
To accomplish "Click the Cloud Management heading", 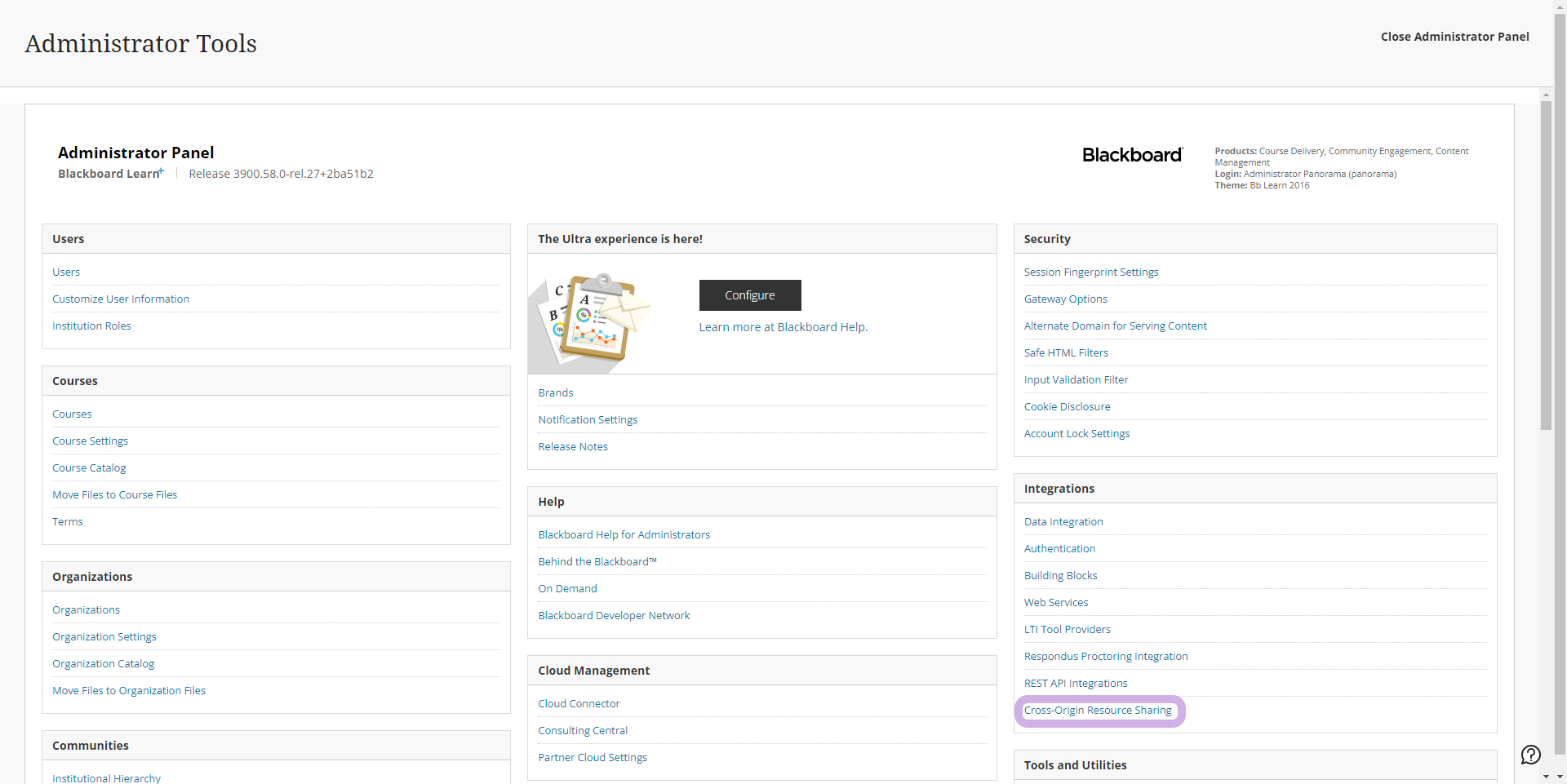I will 593,671.
